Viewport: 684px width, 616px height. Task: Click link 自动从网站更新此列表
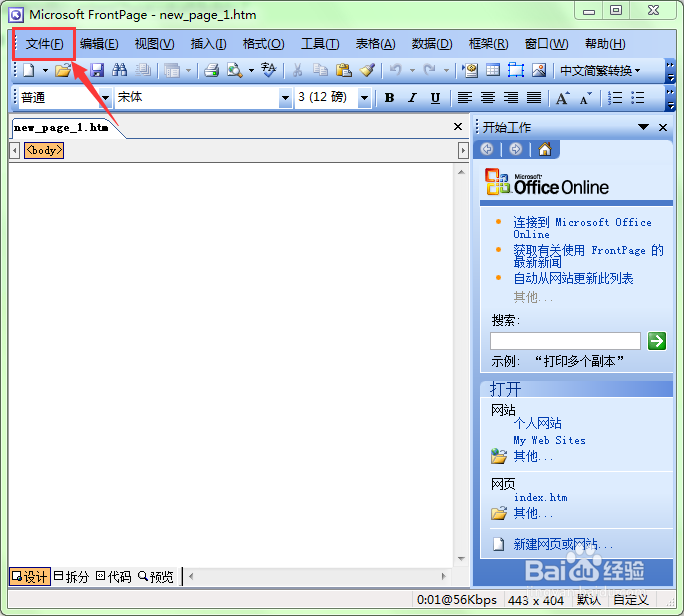click(573, 278)
